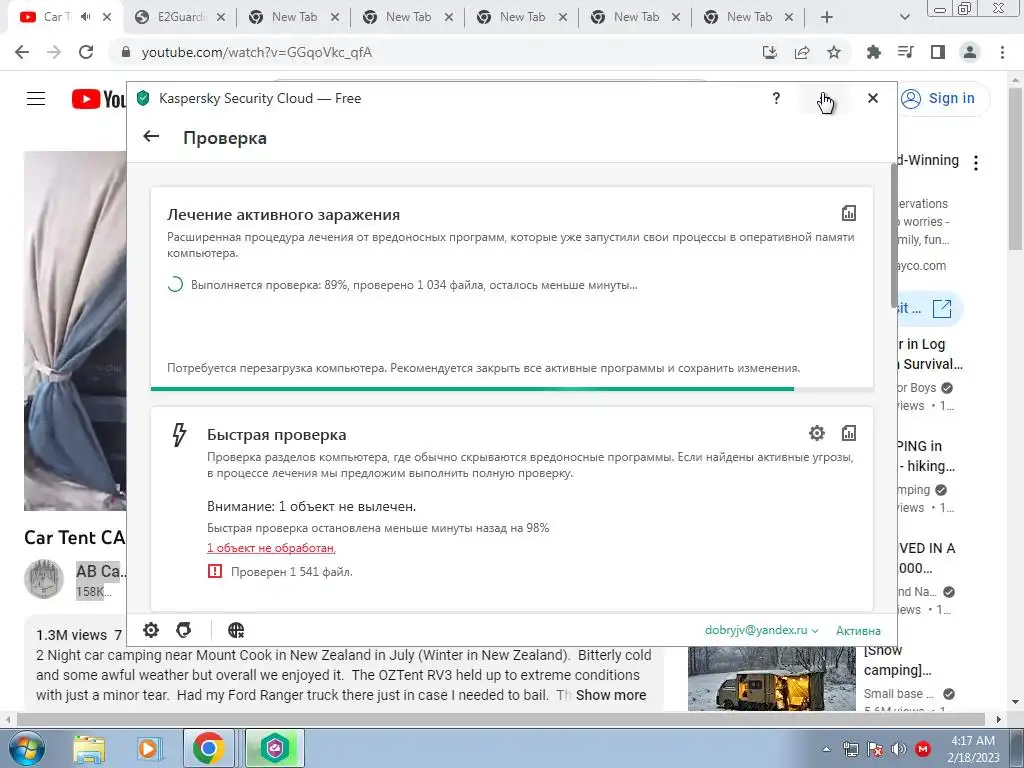Open report icon for Лечение активного заражения

pyautogui.click(x=848, y=213)
